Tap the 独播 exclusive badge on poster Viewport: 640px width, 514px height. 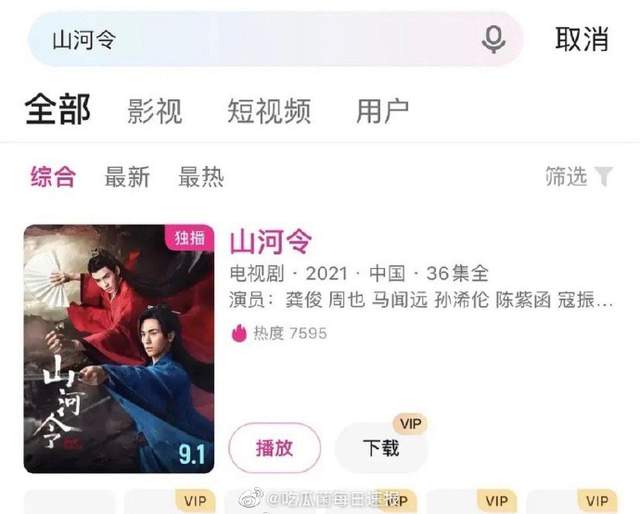coord(190,236)
